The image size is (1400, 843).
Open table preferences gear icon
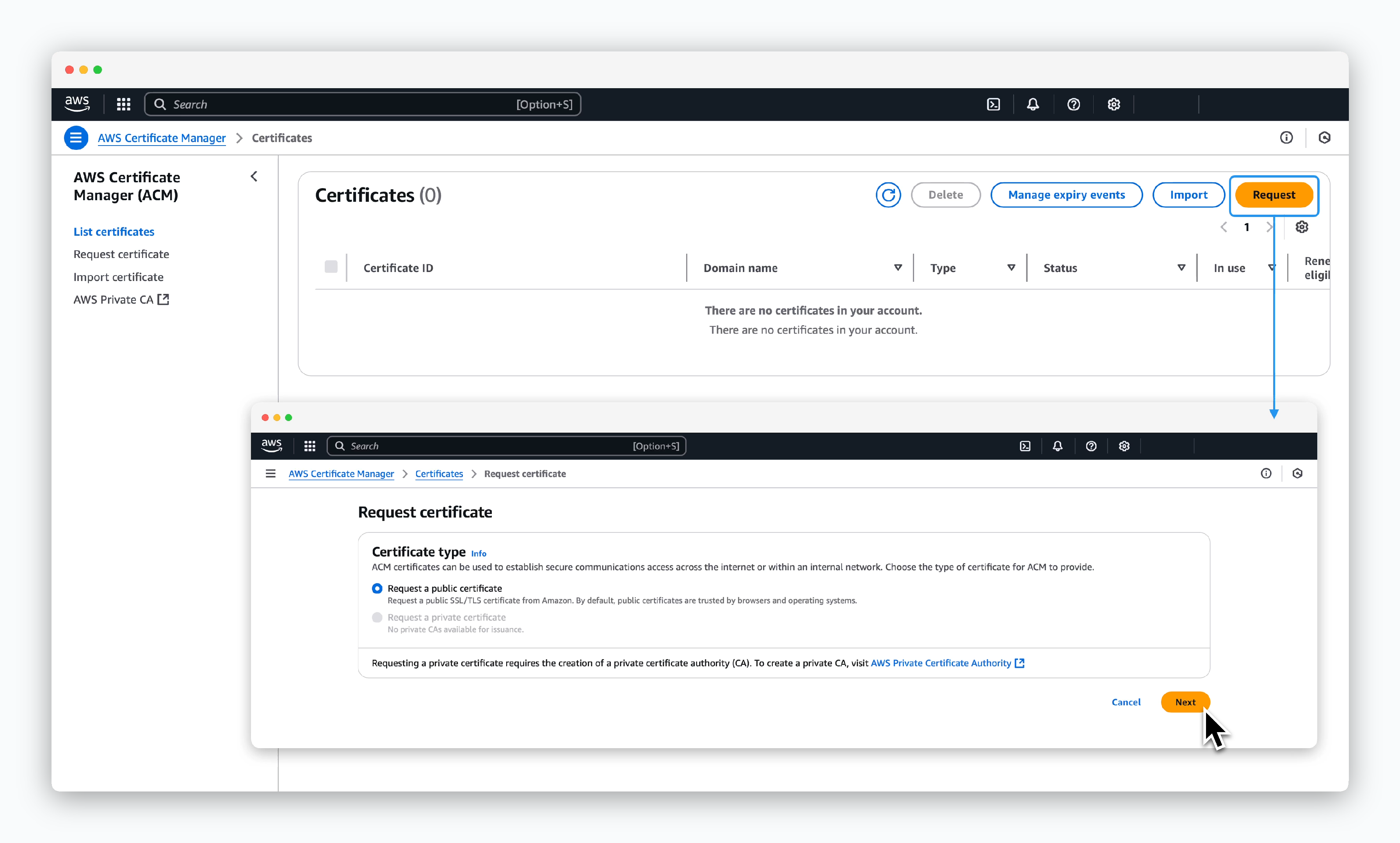(x=1301, y=227)
